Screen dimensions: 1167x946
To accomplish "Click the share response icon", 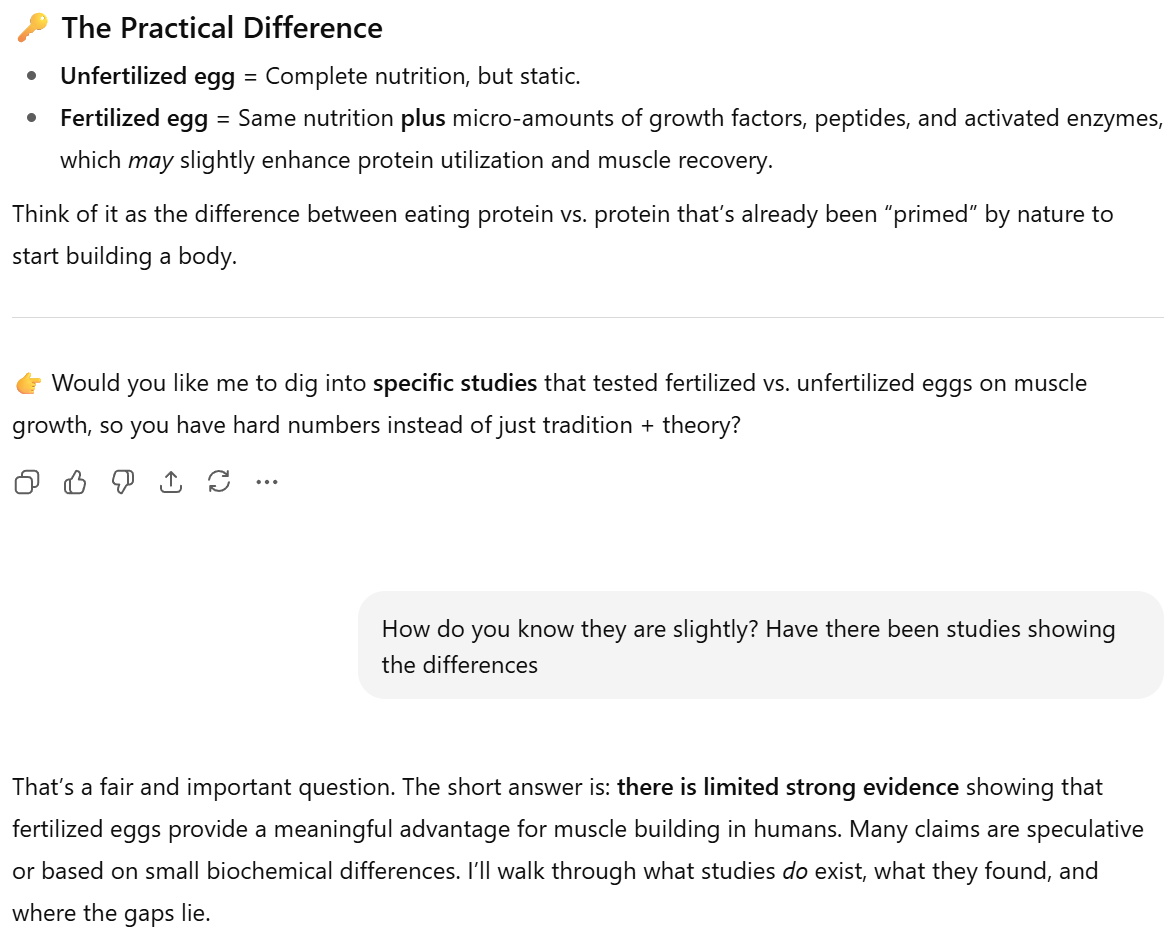I will coord(171,482).
